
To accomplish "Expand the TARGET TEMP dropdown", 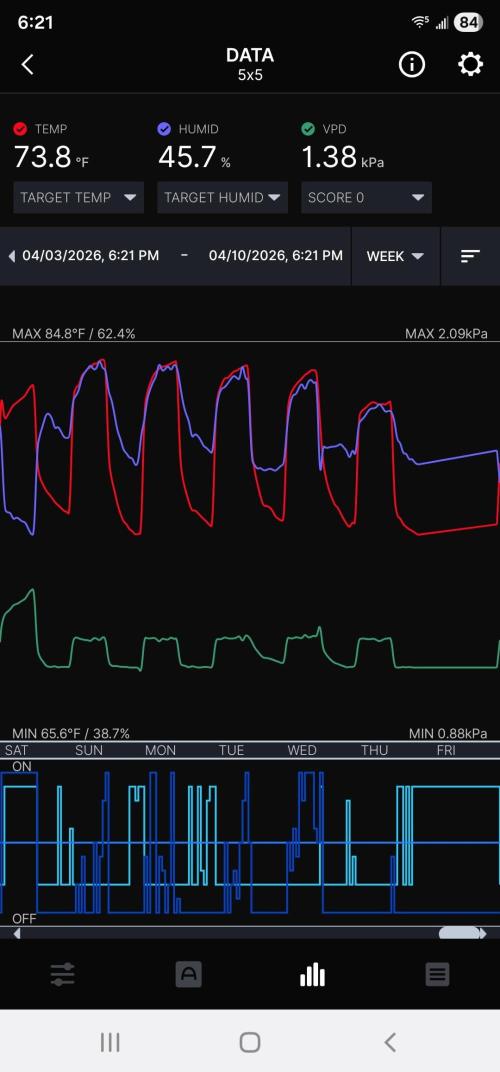I will 79,198.
